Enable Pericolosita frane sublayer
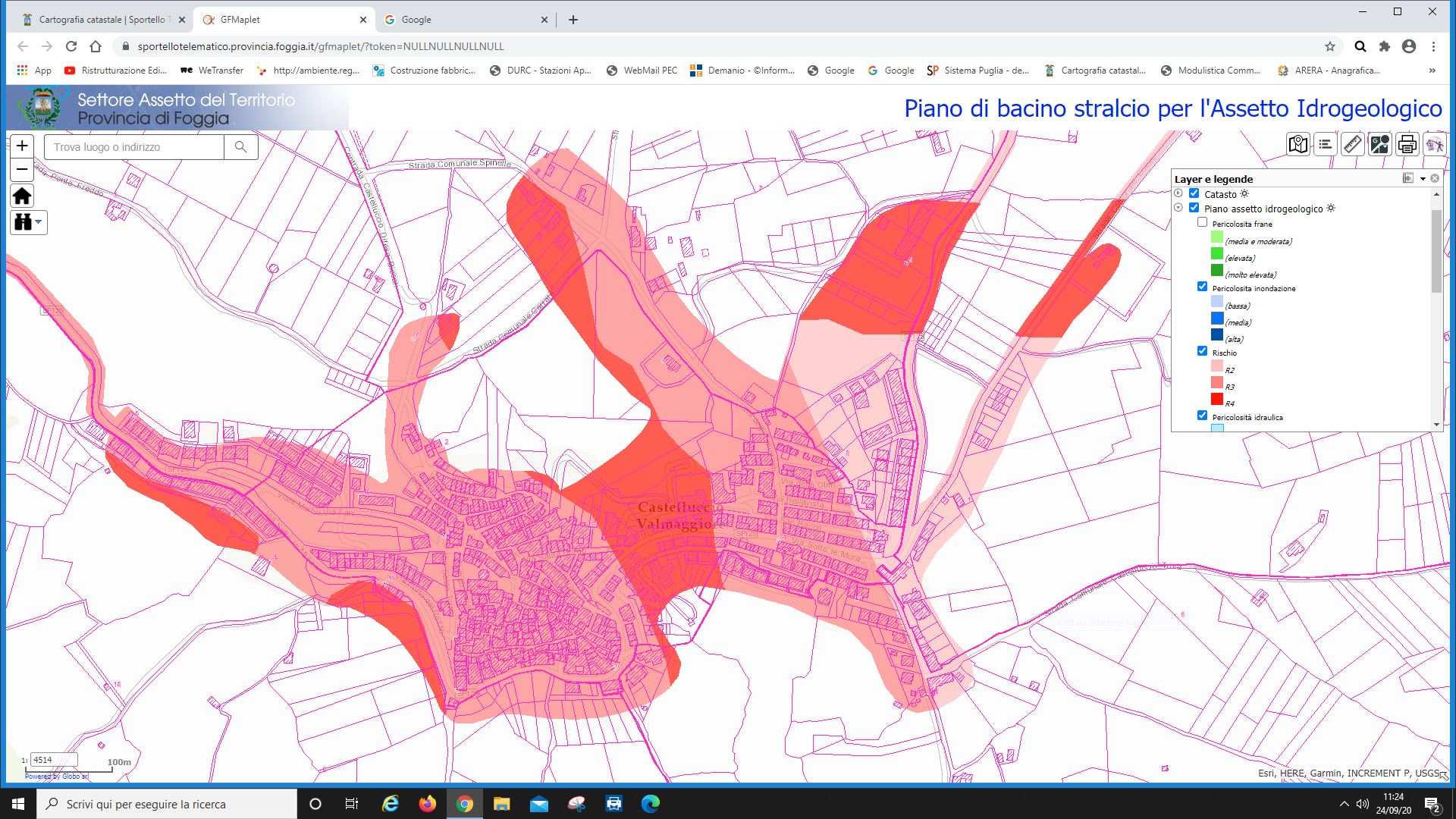The width and height of the screenshot is (1456, 819). (1202, 223)
